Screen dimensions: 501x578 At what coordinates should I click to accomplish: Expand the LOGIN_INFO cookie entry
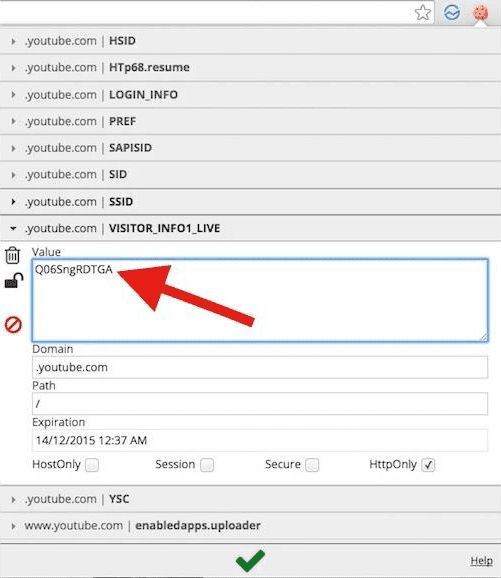pyautogui.click(x=250, y=95)
